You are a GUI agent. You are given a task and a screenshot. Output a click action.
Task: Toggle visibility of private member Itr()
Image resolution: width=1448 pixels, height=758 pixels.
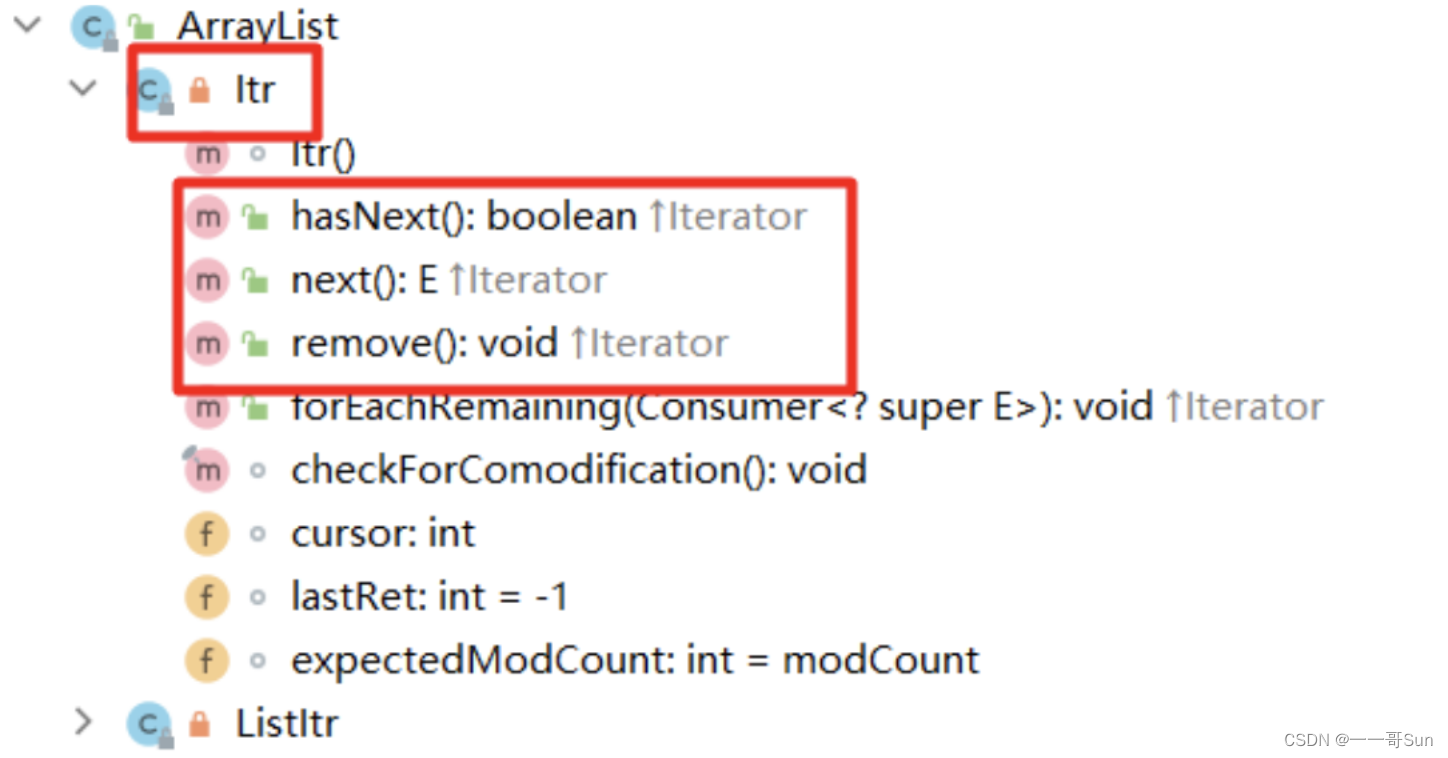pos(257,153)
